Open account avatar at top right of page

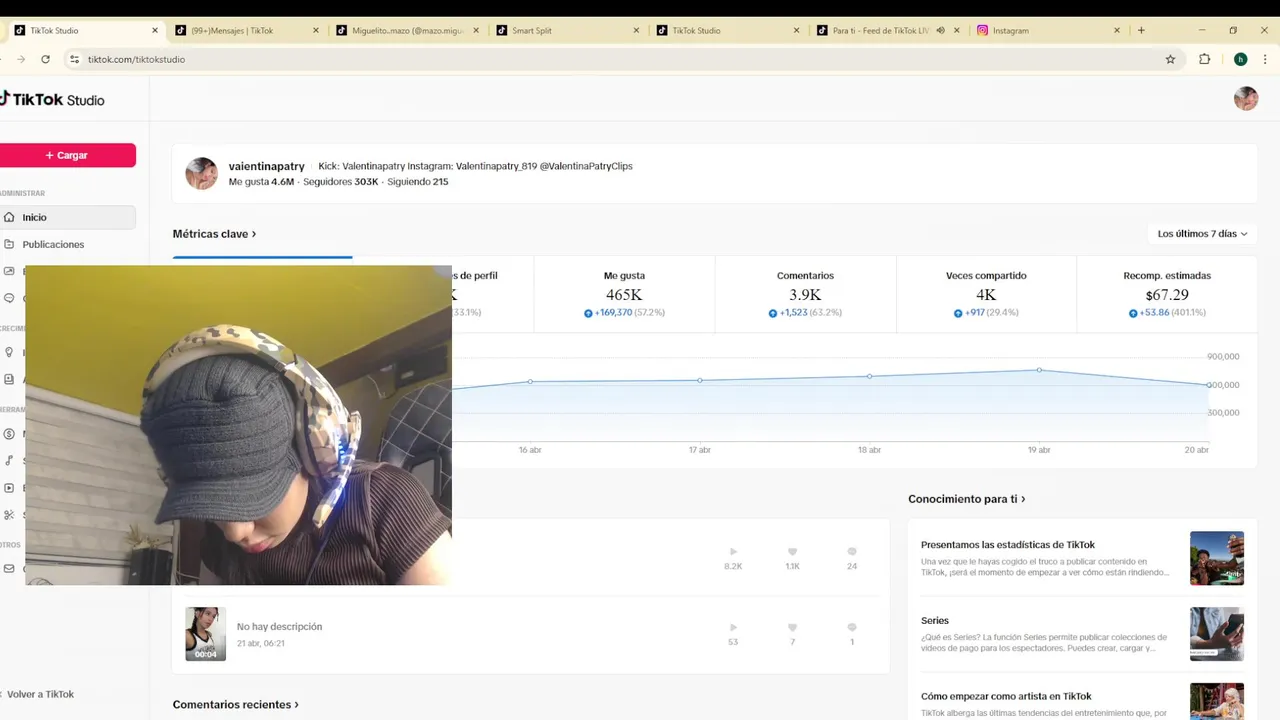click(1245, 98)
